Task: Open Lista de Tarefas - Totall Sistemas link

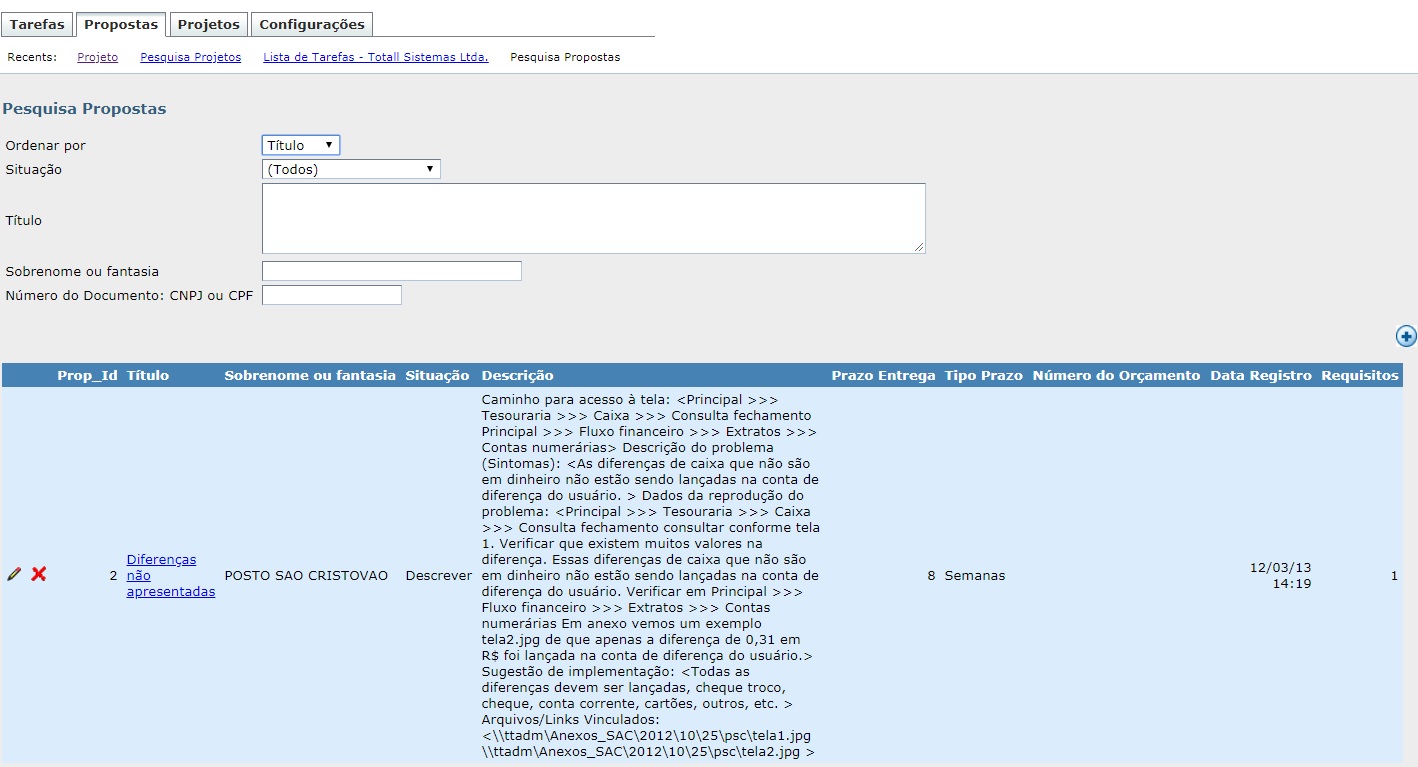Action: pos(376,57)
